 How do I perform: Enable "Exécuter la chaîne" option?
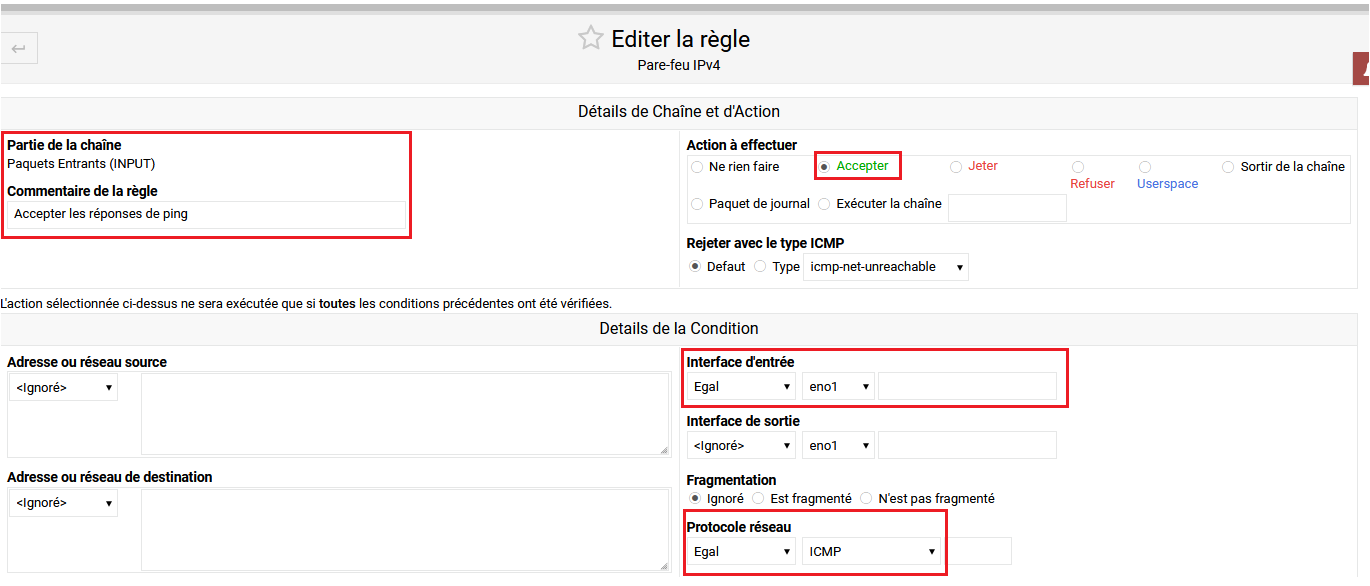pos(824,204)
